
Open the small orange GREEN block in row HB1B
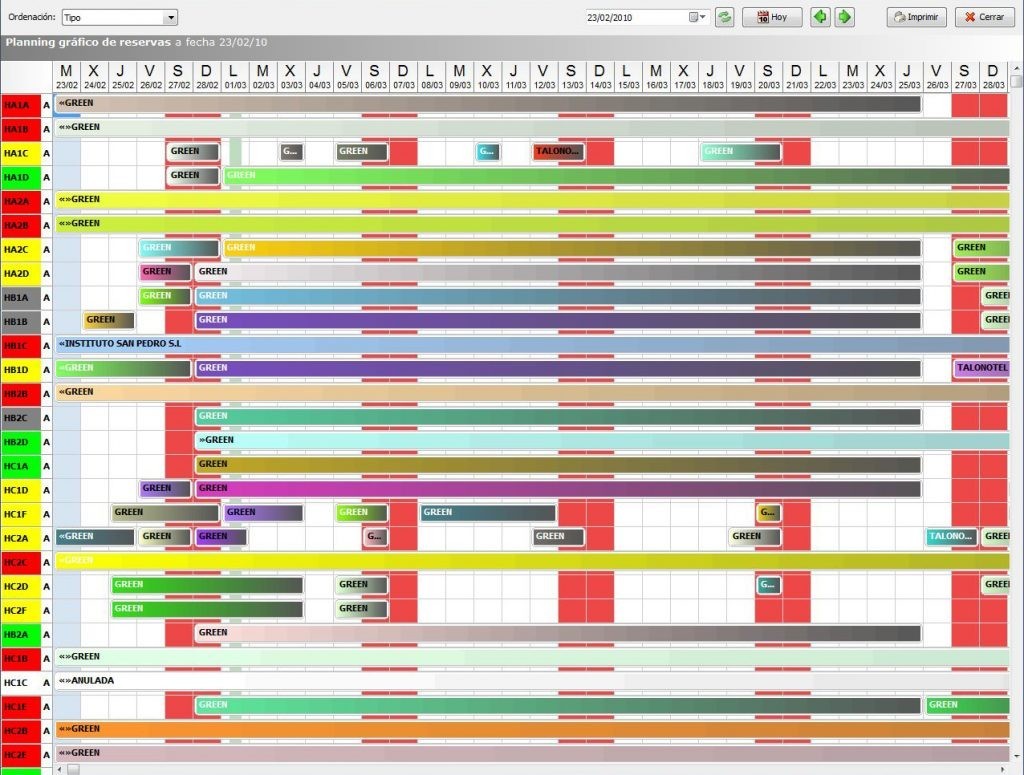point(109,321)
